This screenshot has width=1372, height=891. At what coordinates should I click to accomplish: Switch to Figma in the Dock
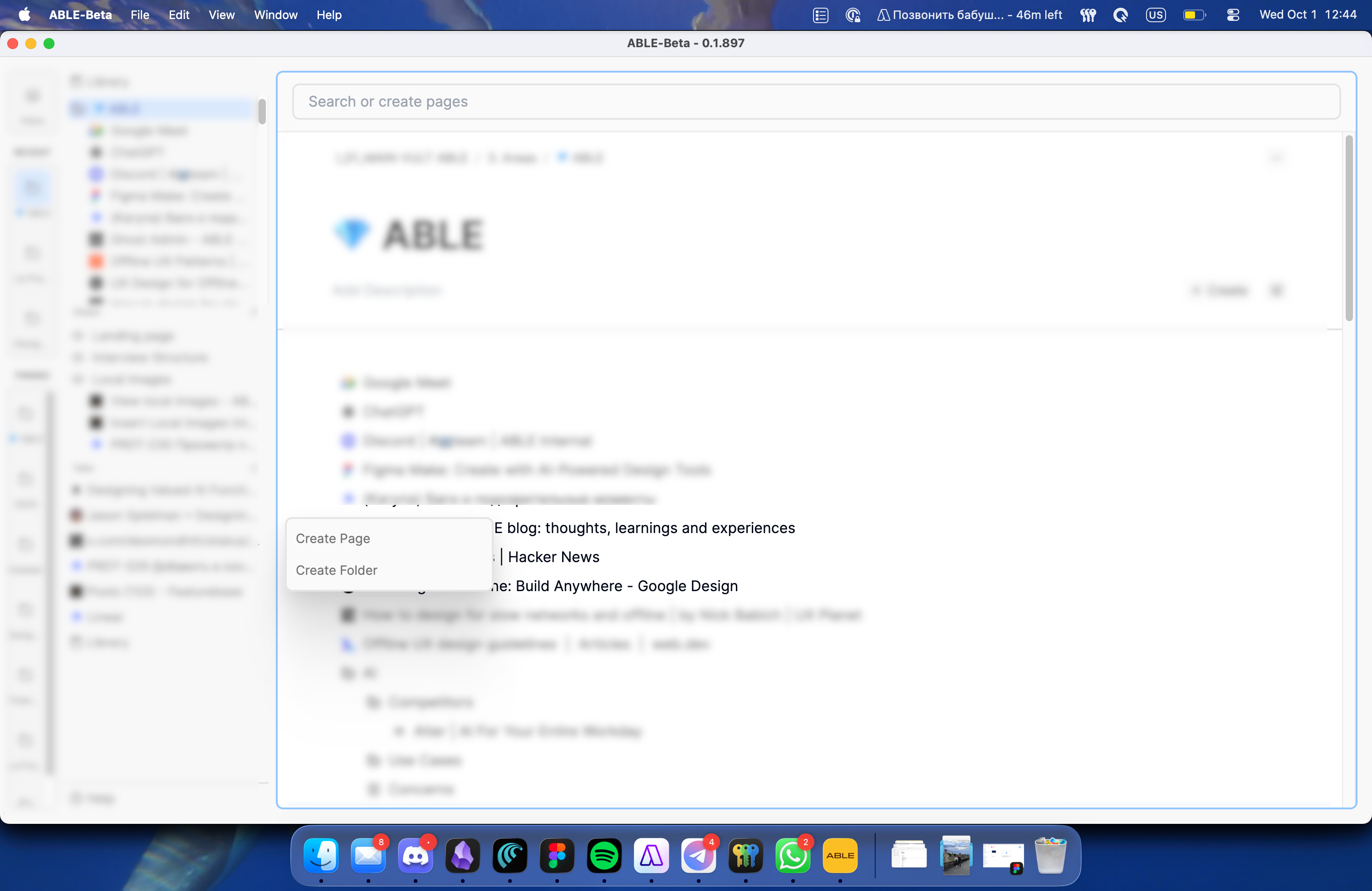point(557,855)
